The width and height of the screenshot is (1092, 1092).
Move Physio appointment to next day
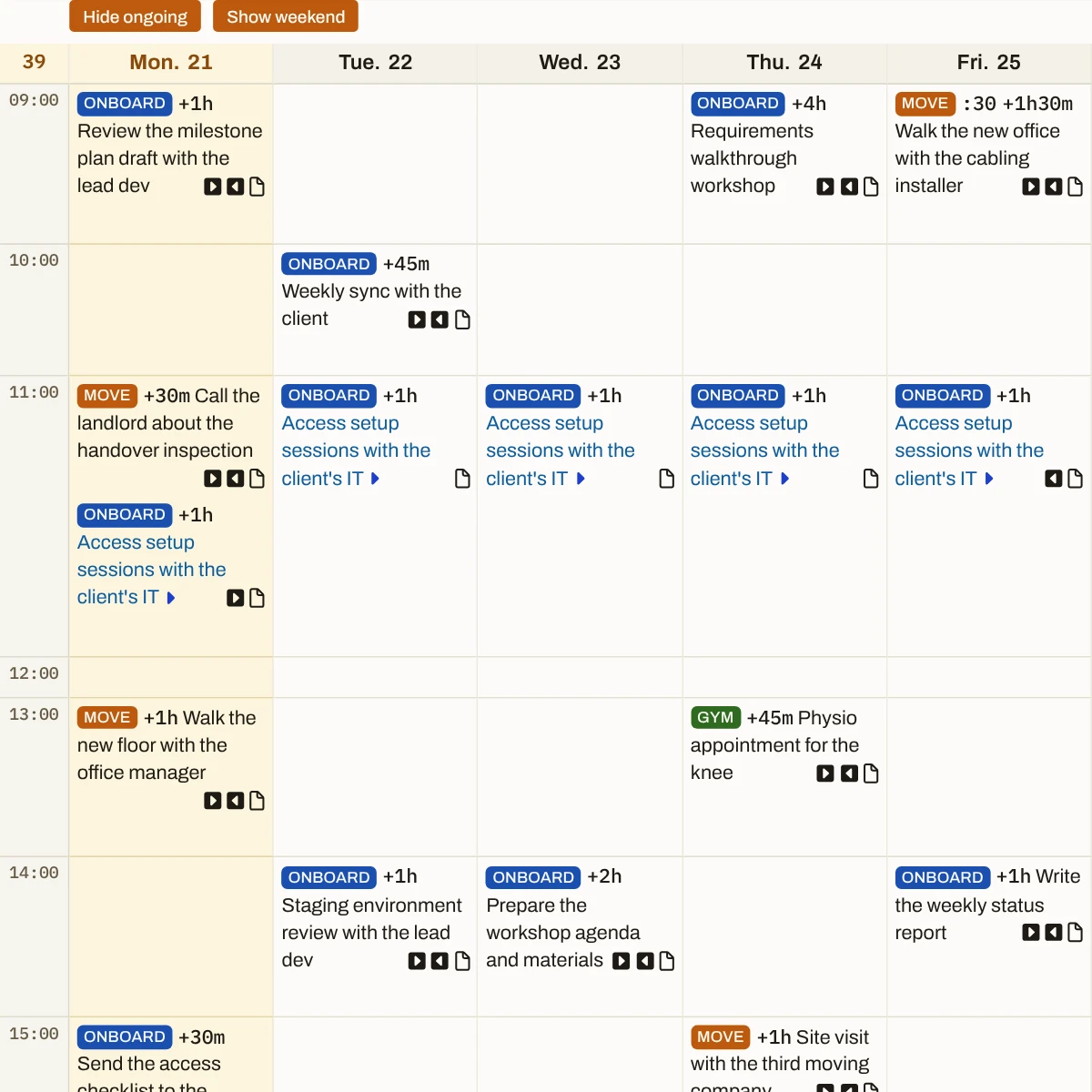[x=825, y=773]
